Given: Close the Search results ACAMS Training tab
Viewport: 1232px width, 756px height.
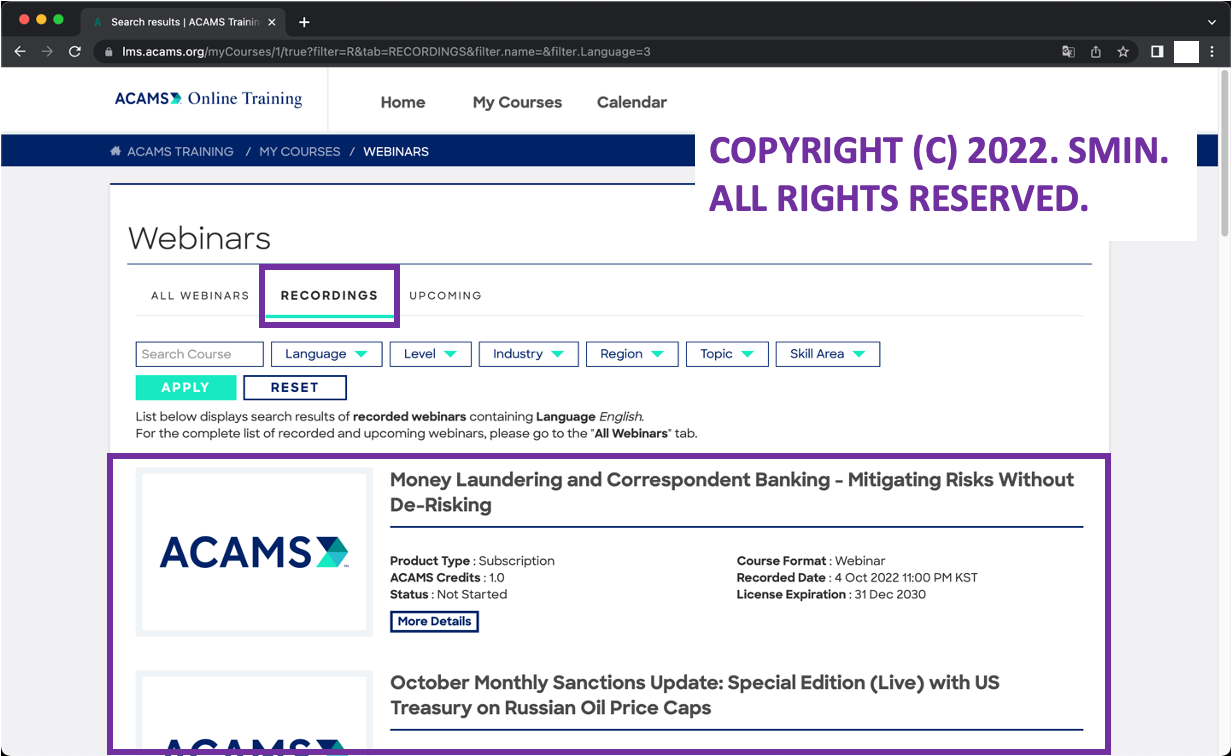Looking at the screenshot, I should tap(272, 22).
